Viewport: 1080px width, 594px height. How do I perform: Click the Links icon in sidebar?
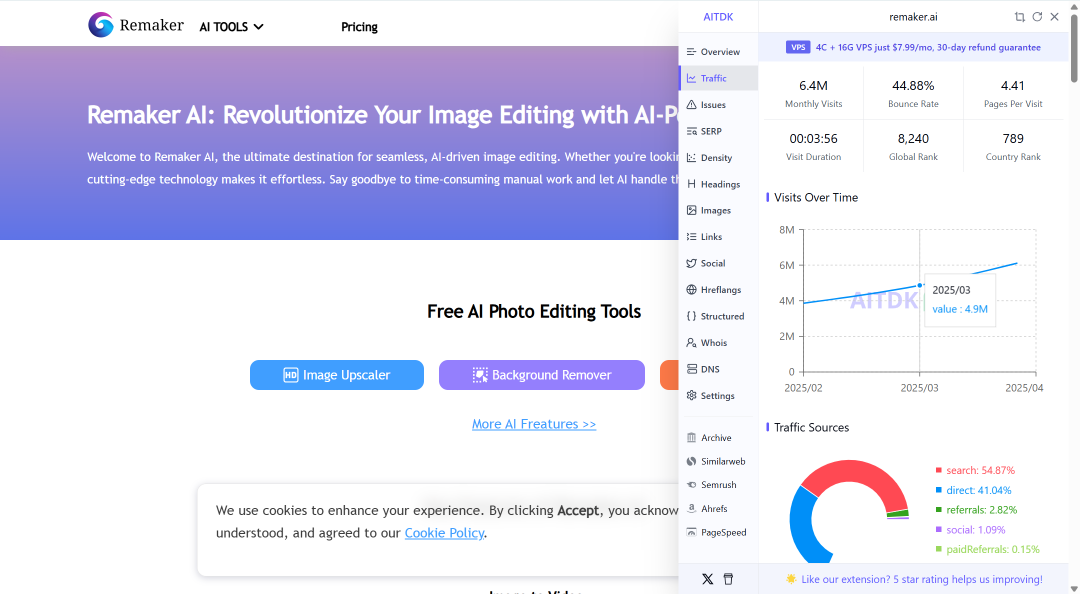692,237
